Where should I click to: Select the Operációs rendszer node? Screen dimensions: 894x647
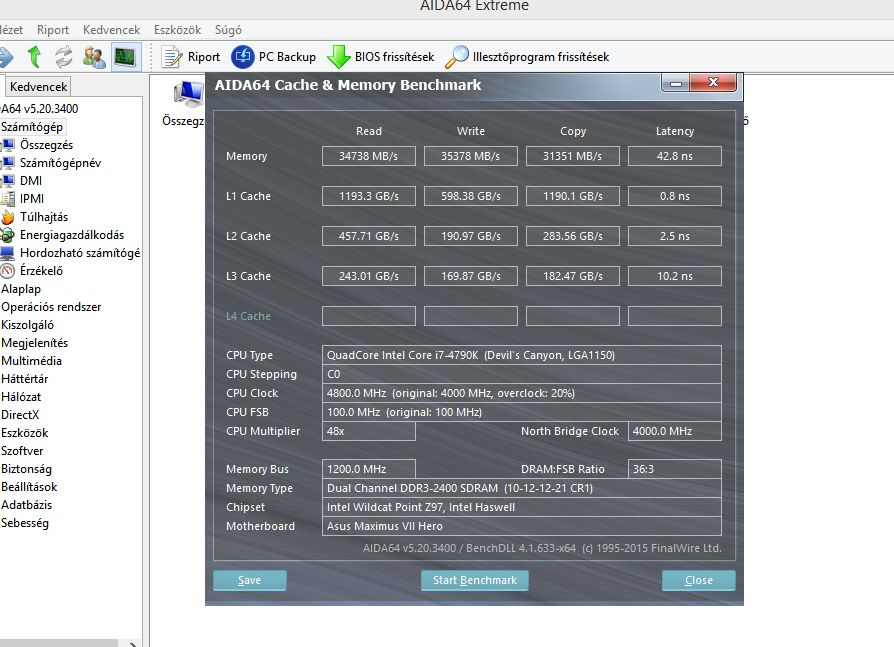[51, 307]
